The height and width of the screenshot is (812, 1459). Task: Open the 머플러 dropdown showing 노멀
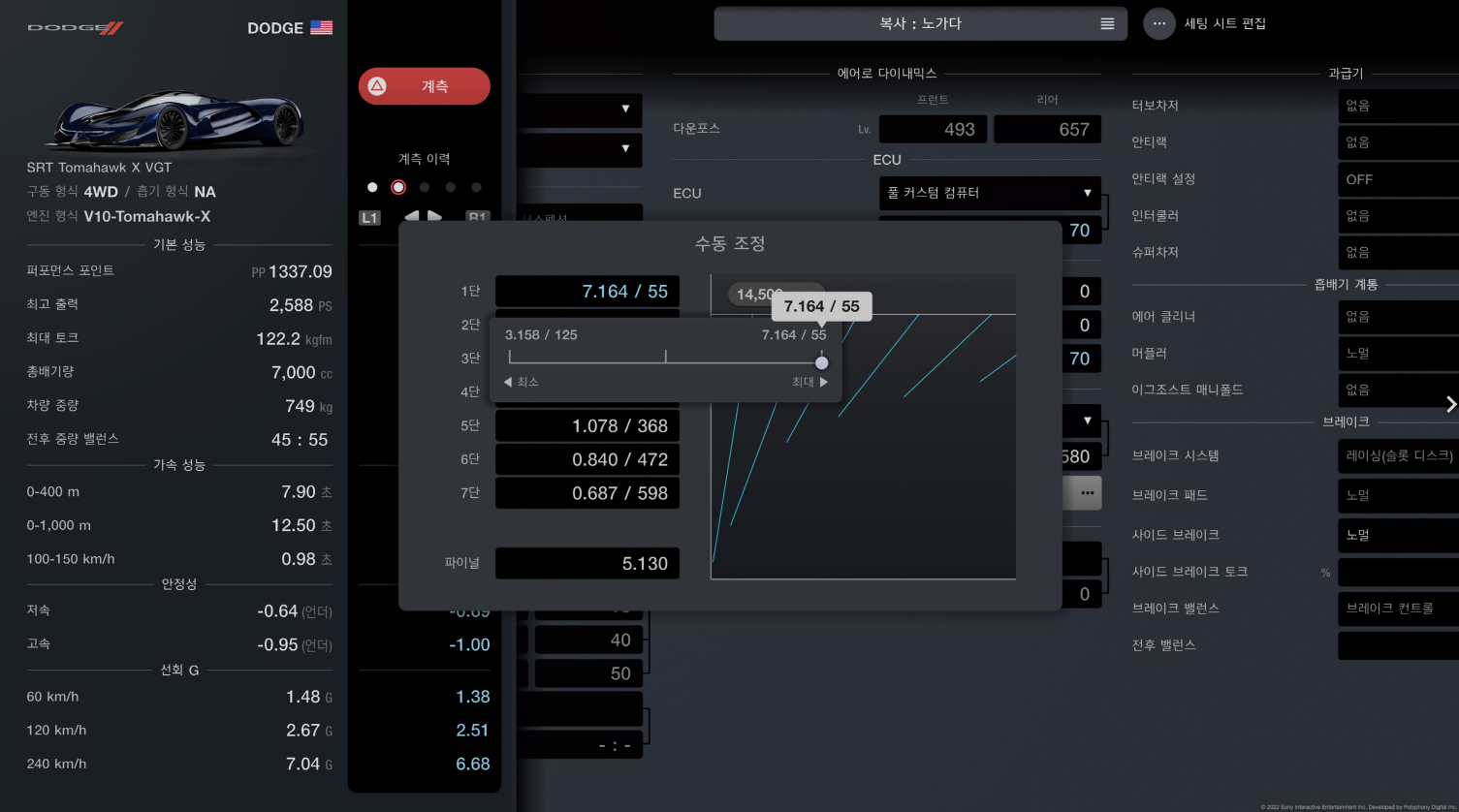[x=1398, y=354]
